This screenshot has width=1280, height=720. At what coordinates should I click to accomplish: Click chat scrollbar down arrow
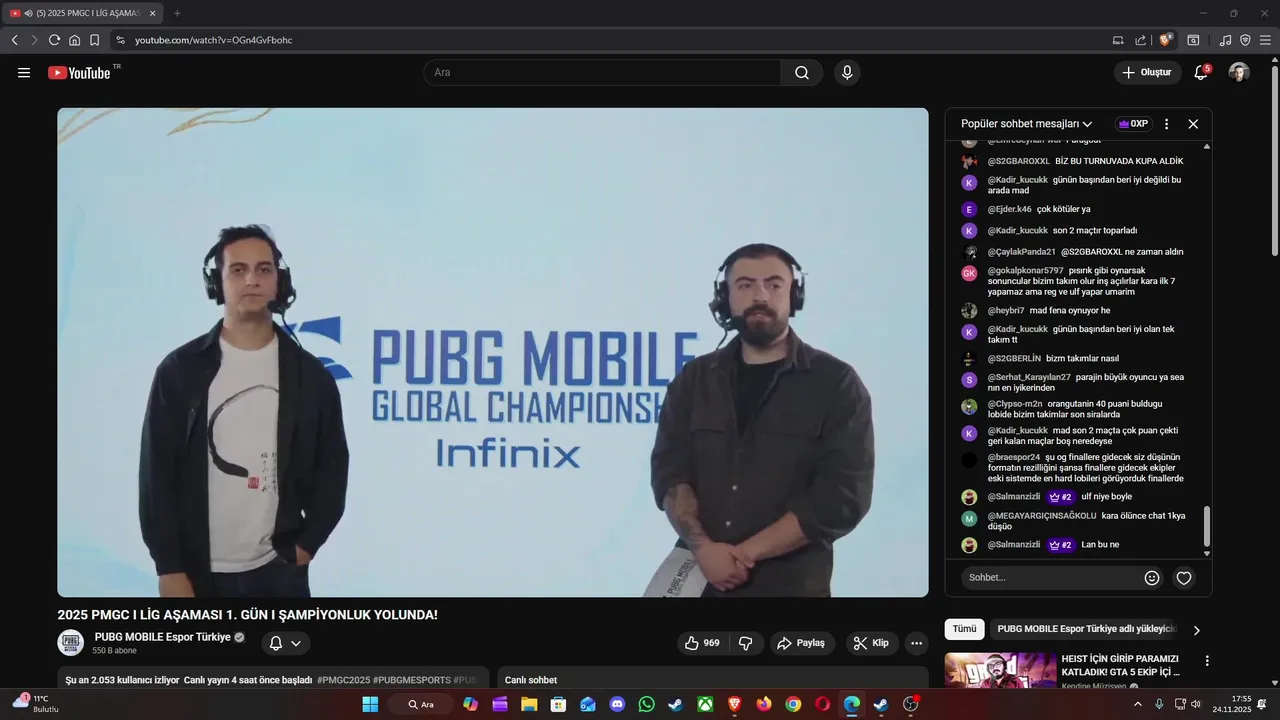pyautogui.click(x=1207, y=553)
